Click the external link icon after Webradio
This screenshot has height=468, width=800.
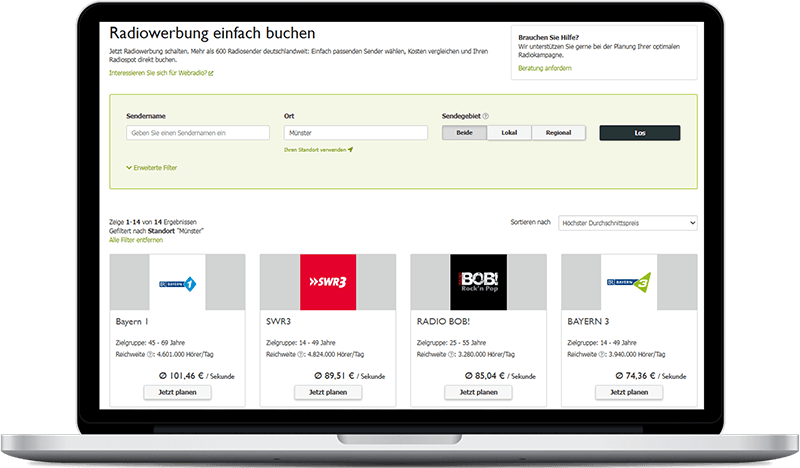click(211, 73)
